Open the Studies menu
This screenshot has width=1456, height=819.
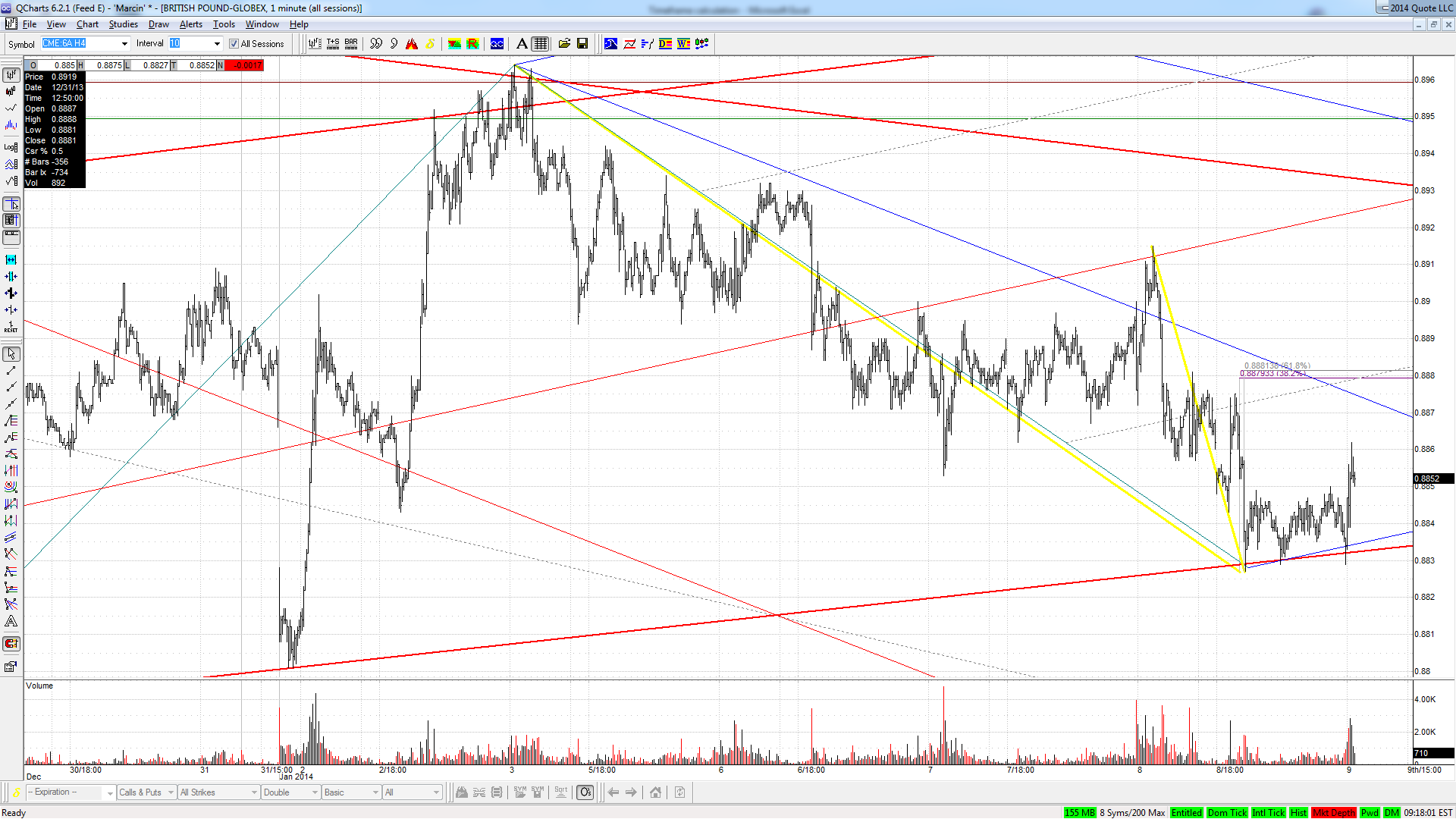point(123,24)
